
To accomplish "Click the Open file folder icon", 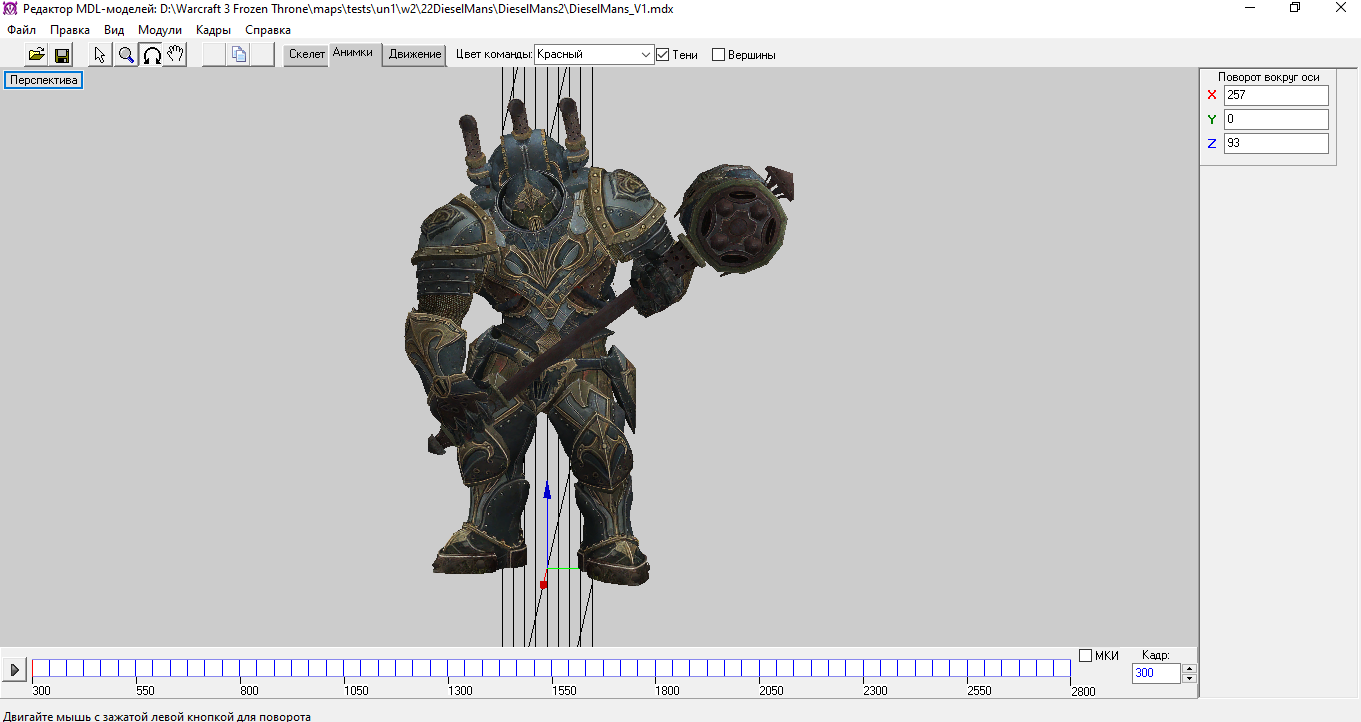I will click(37, 55).
